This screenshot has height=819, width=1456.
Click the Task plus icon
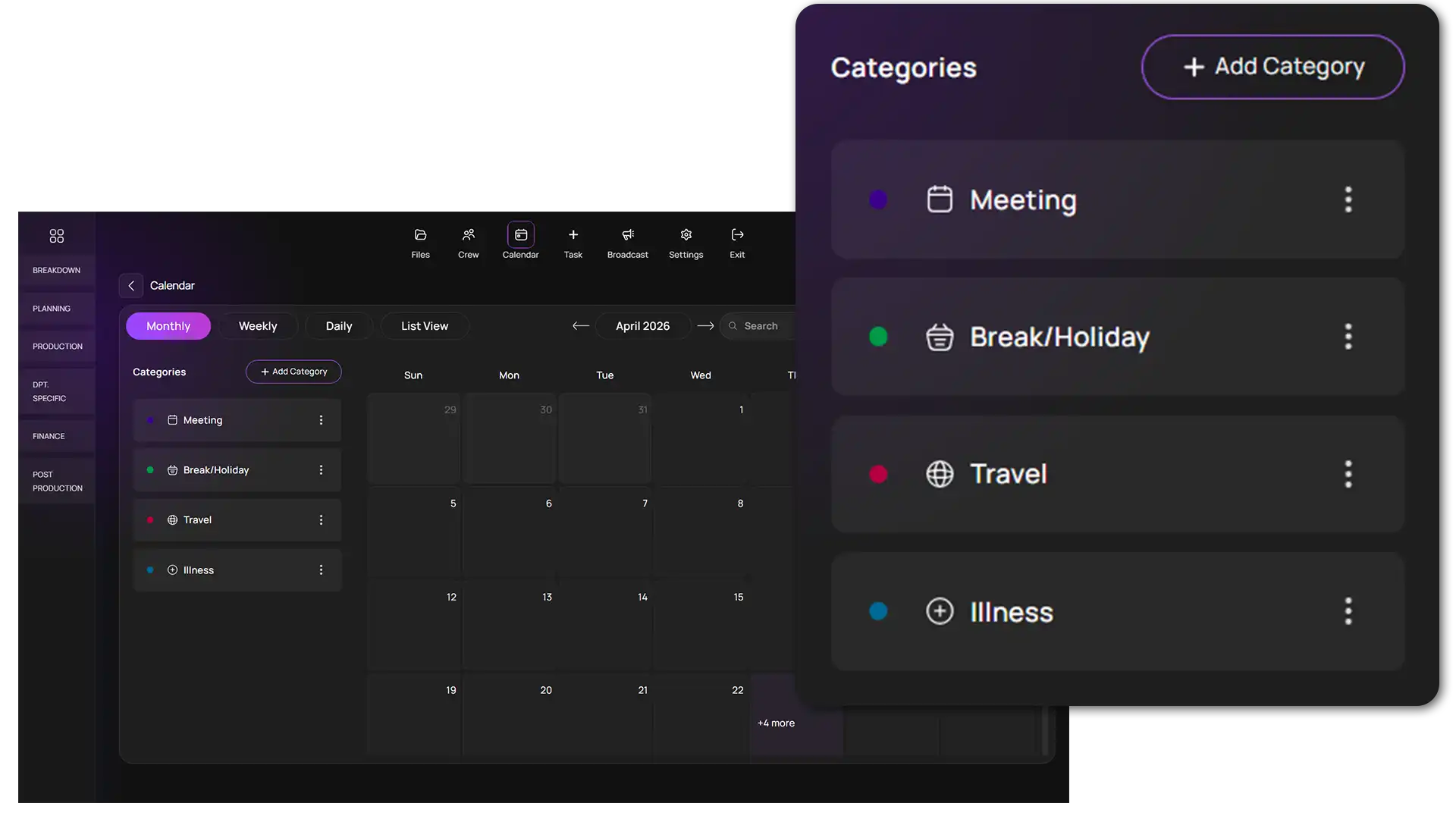[x=573, y=235]
